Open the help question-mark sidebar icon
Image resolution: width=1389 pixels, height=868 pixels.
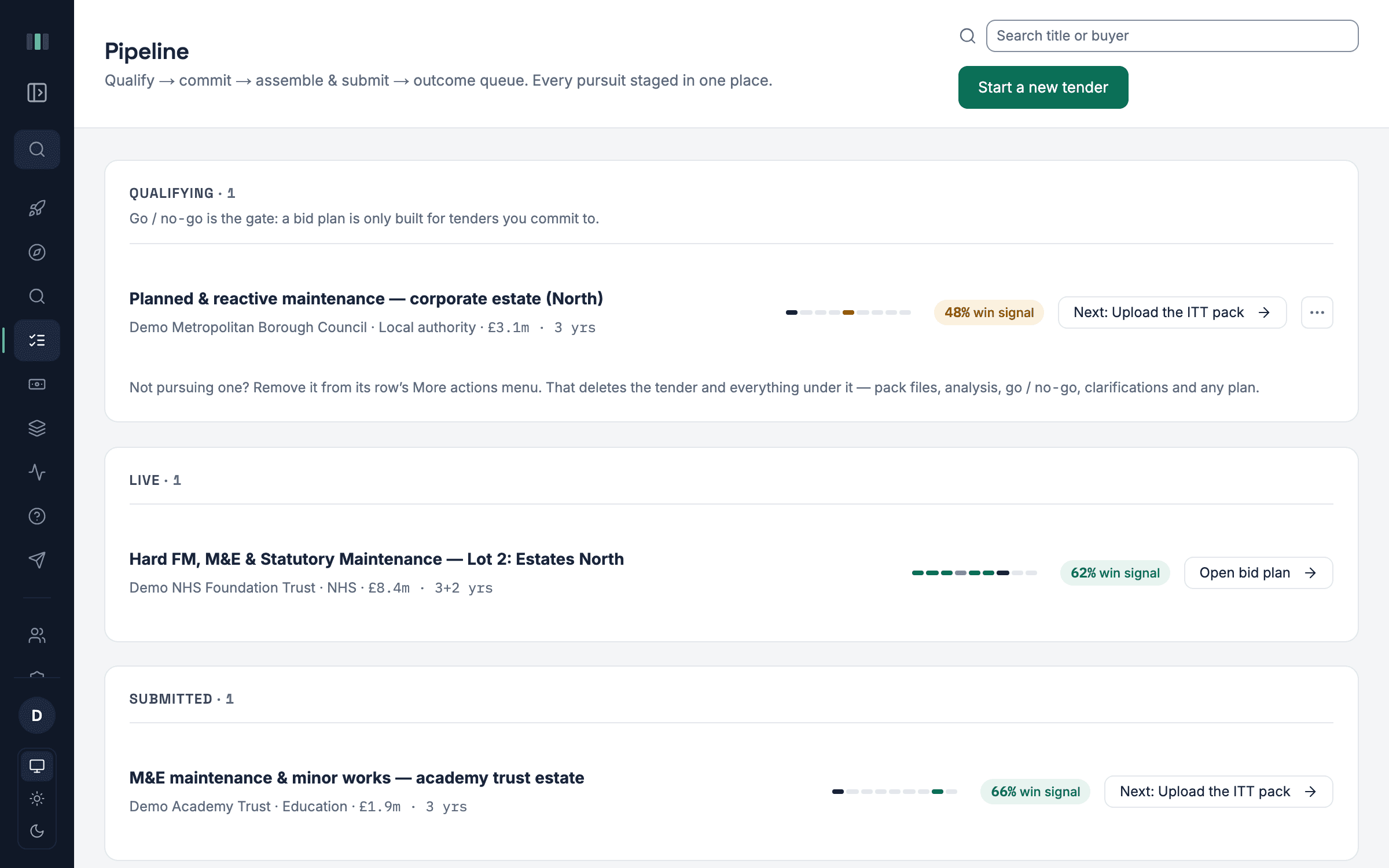37,516
